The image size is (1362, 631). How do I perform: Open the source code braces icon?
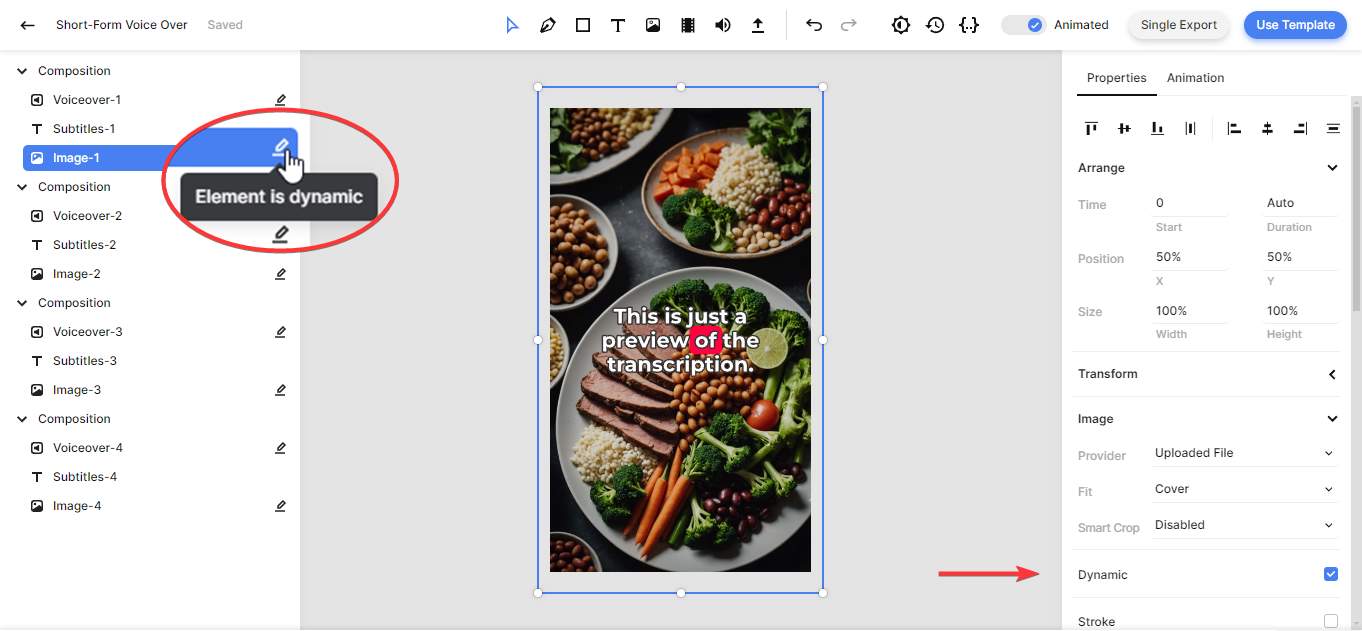(x=968, y=25)
